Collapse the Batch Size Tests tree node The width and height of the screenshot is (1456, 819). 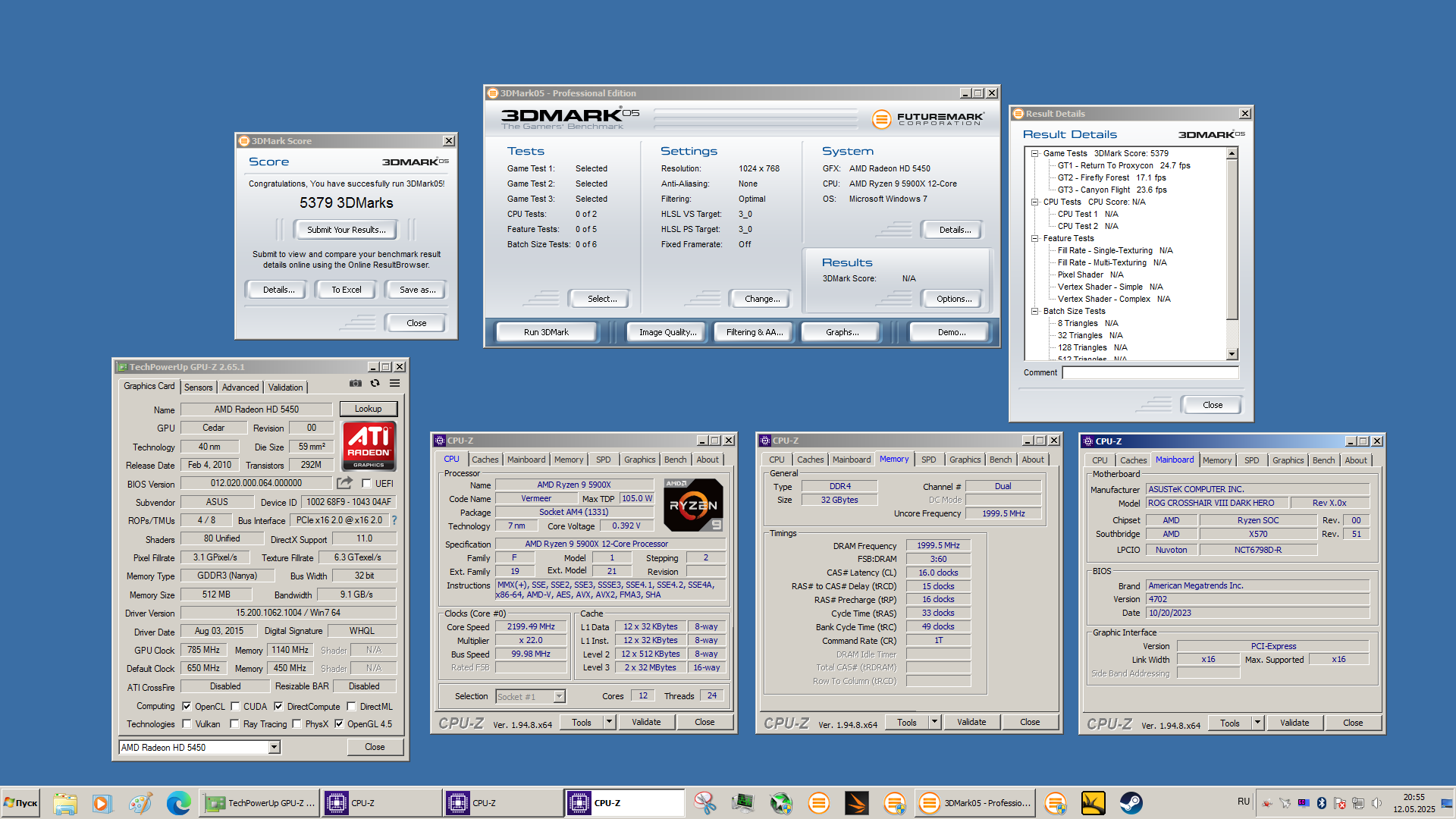(x=1034, y=311)
